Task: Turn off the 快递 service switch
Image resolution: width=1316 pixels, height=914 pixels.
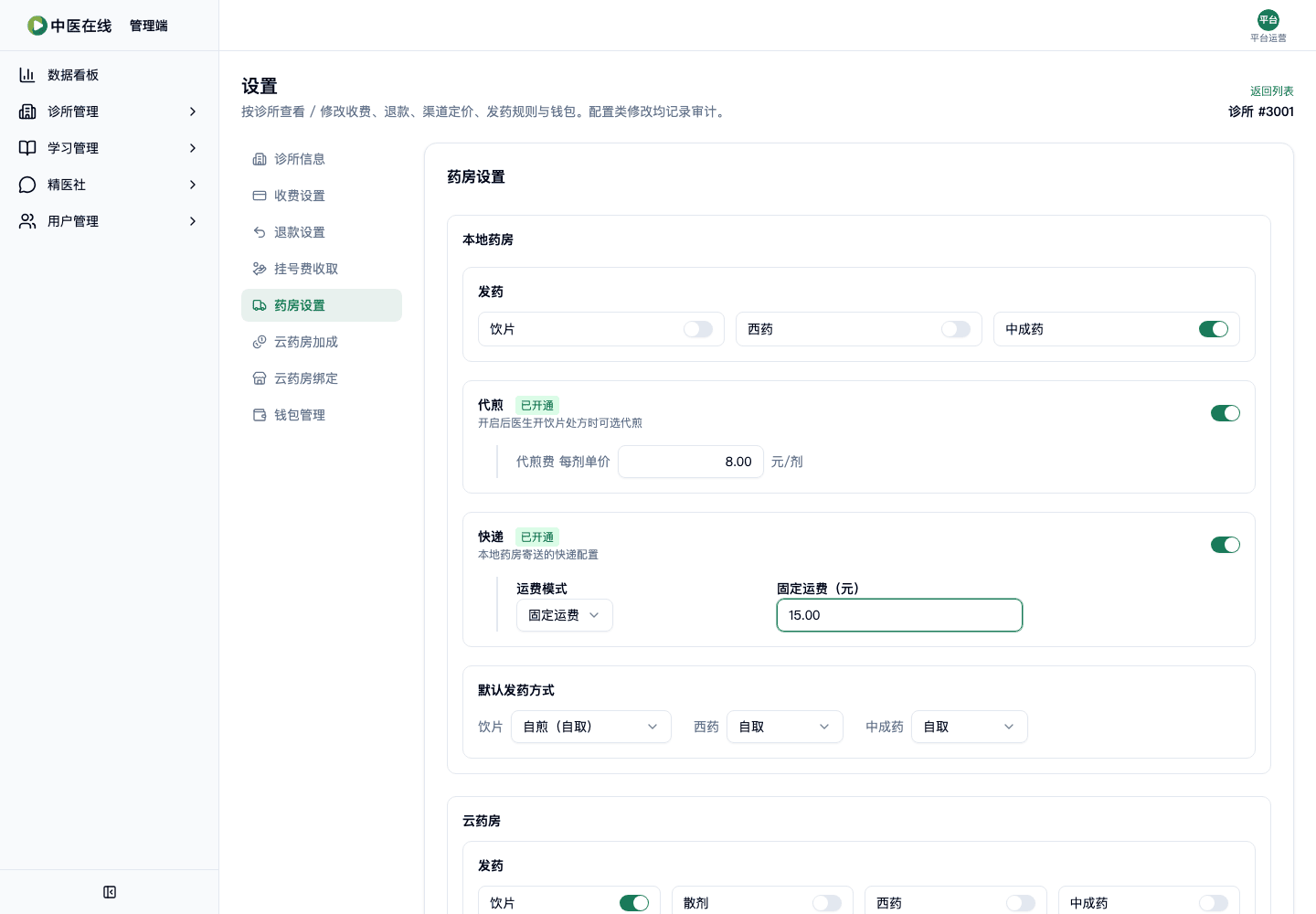Action: coord(1226,545)
